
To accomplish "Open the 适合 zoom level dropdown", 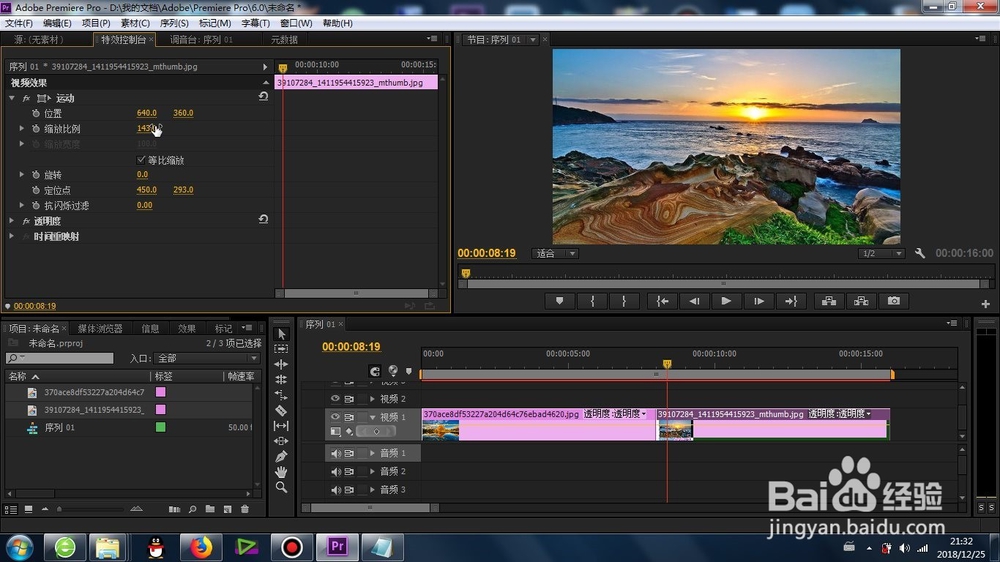I will click(555, 254).
